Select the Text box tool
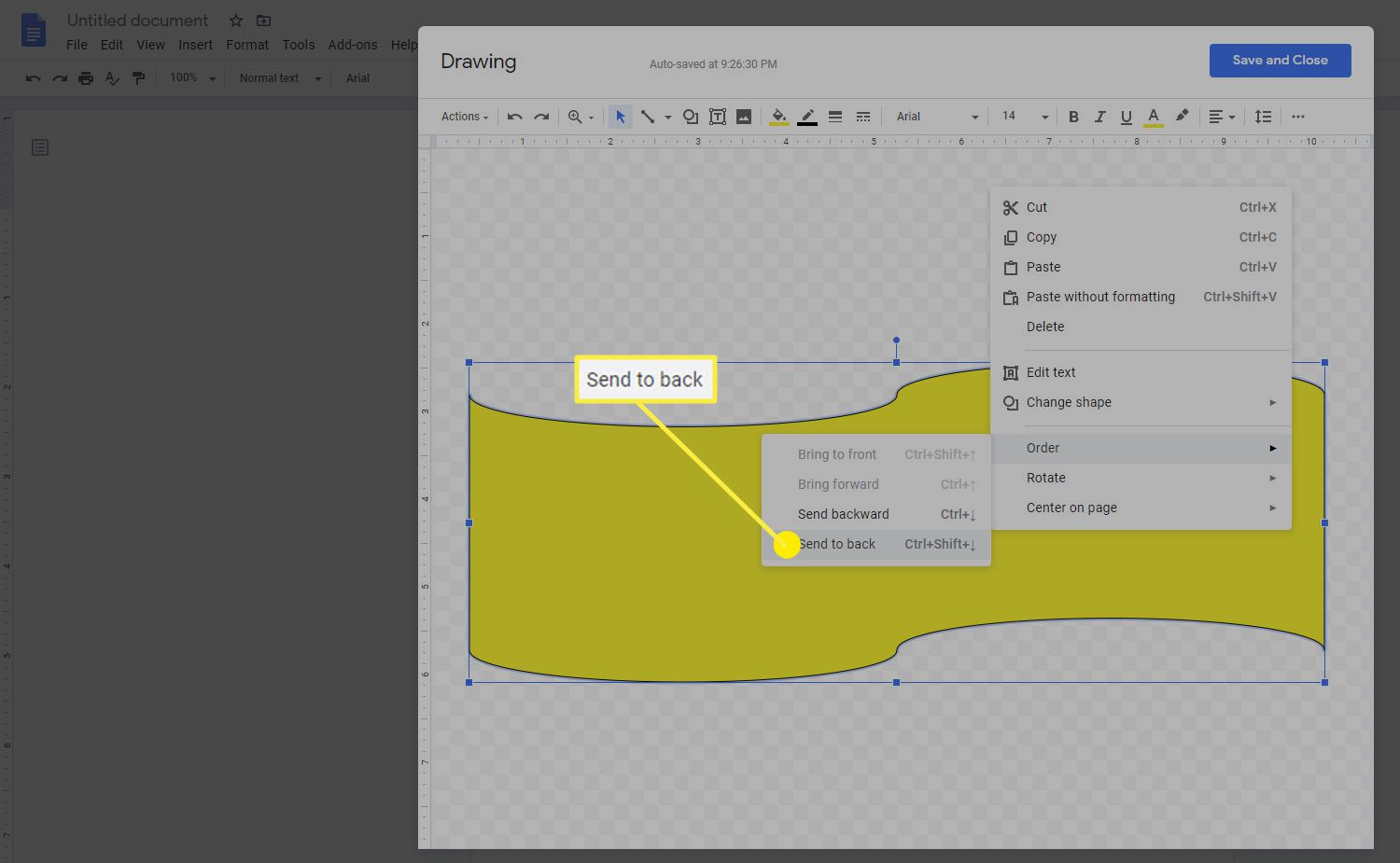Viewport: 1400px width, 863px height. point(718,117)
